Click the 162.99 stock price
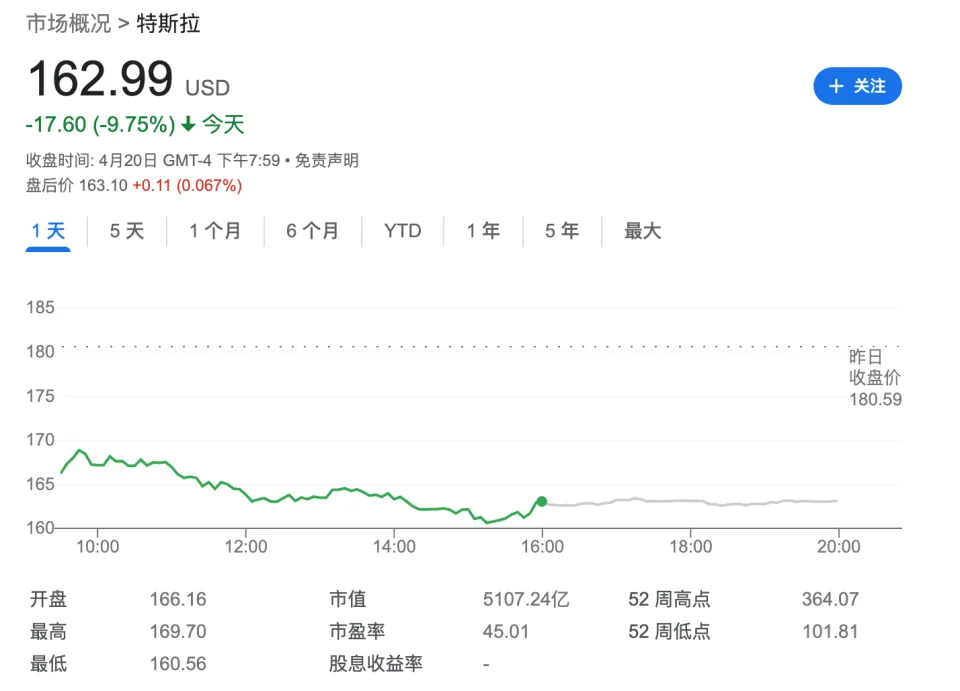This screenshot has height=691, width=960. click(x=100, y=79)
